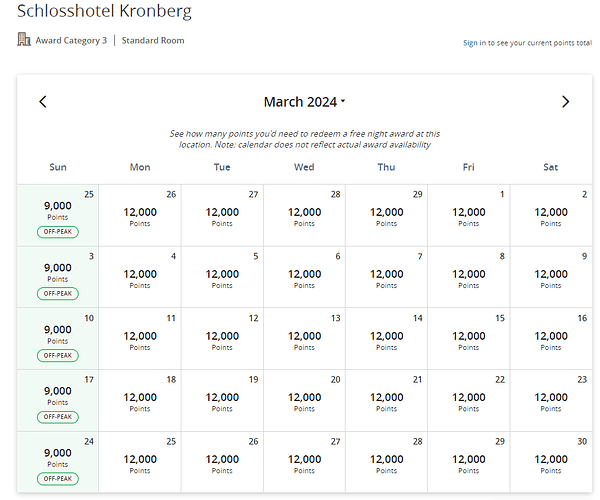Select Thursday March 28 date cell
Image resolution: width=600 pixels, height=500 pixels.
[x=386, y=462]
